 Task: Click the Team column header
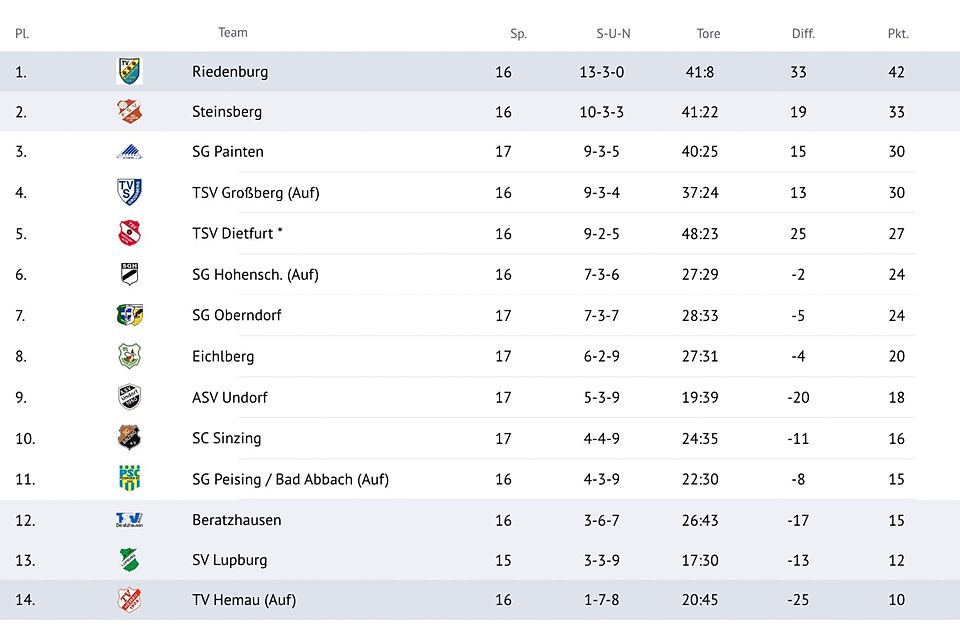point(232,32)
